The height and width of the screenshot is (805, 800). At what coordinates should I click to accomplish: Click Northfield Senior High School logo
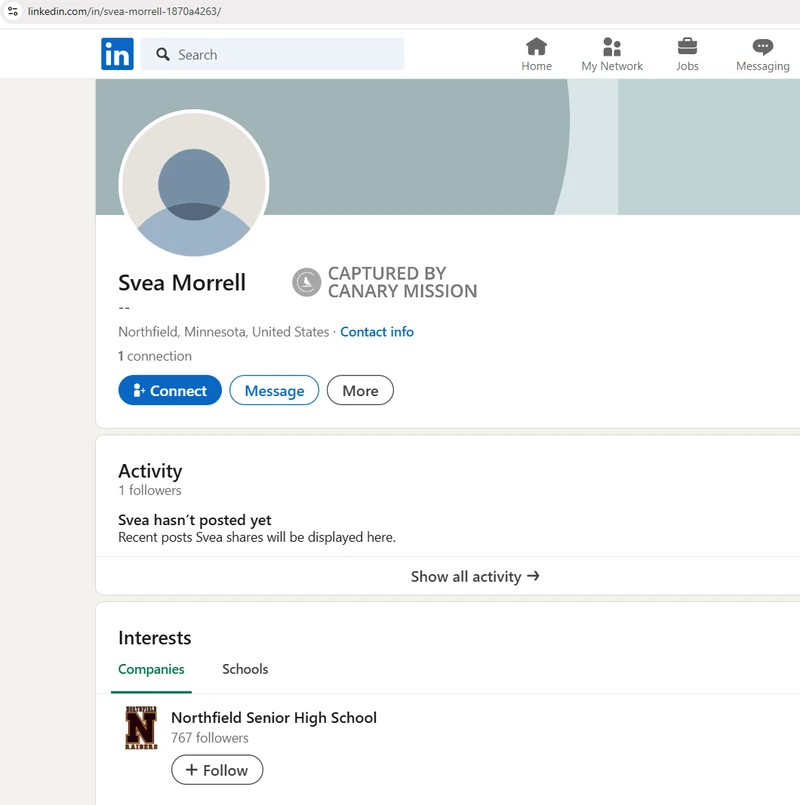[x=141, y=727]
